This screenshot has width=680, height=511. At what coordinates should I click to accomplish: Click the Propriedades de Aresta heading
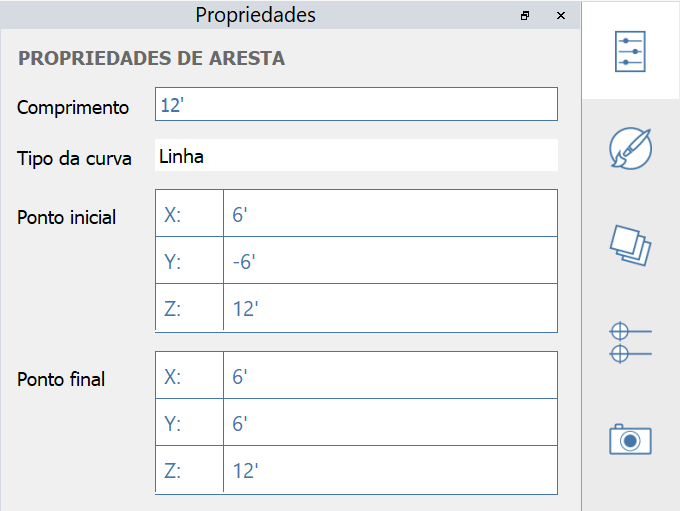pos(151,59)
